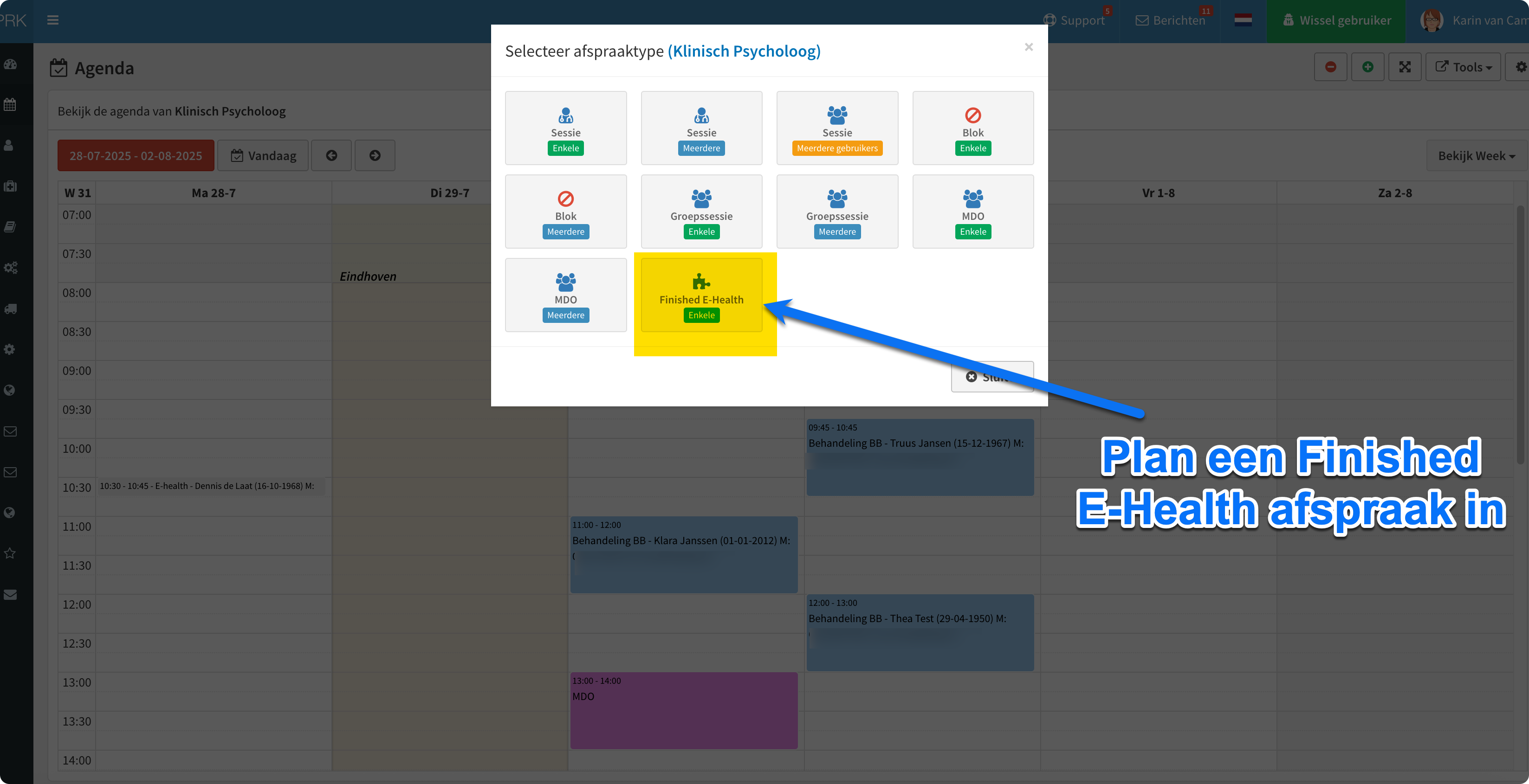Click the Wissel gebruiker button

(x=1335, y=21)
